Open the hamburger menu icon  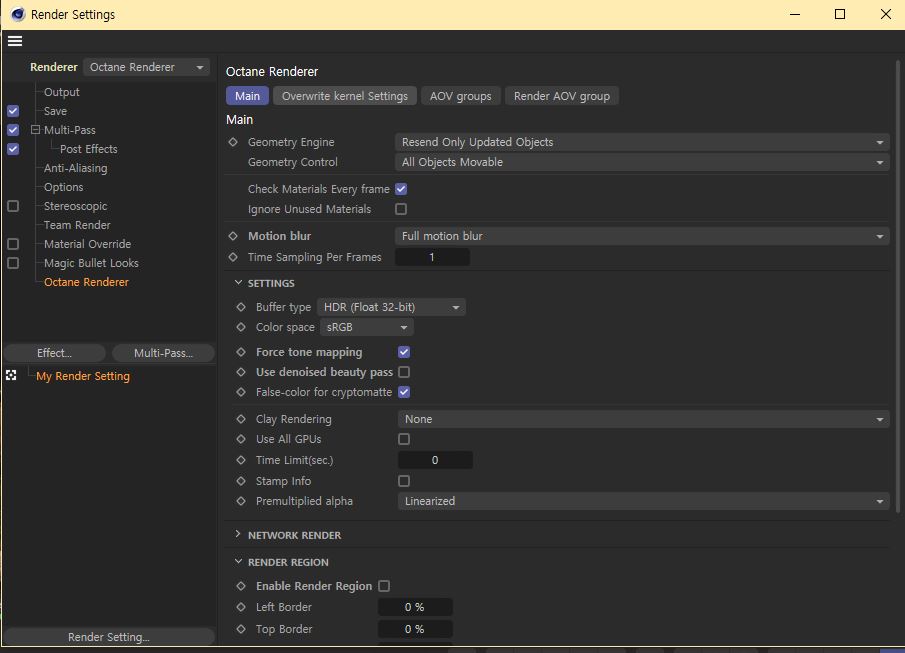click(x=15, y=41)
